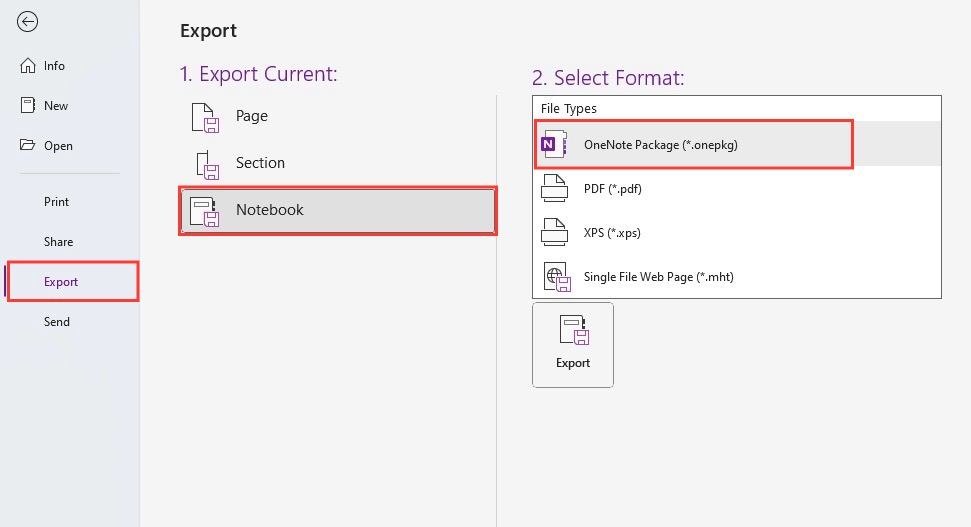Choose Section as export scope

(338, 163)
